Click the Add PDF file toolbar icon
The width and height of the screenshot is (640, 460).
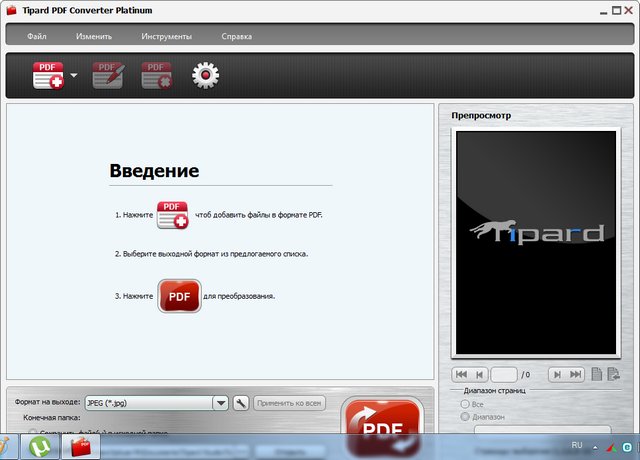[49, 75]
